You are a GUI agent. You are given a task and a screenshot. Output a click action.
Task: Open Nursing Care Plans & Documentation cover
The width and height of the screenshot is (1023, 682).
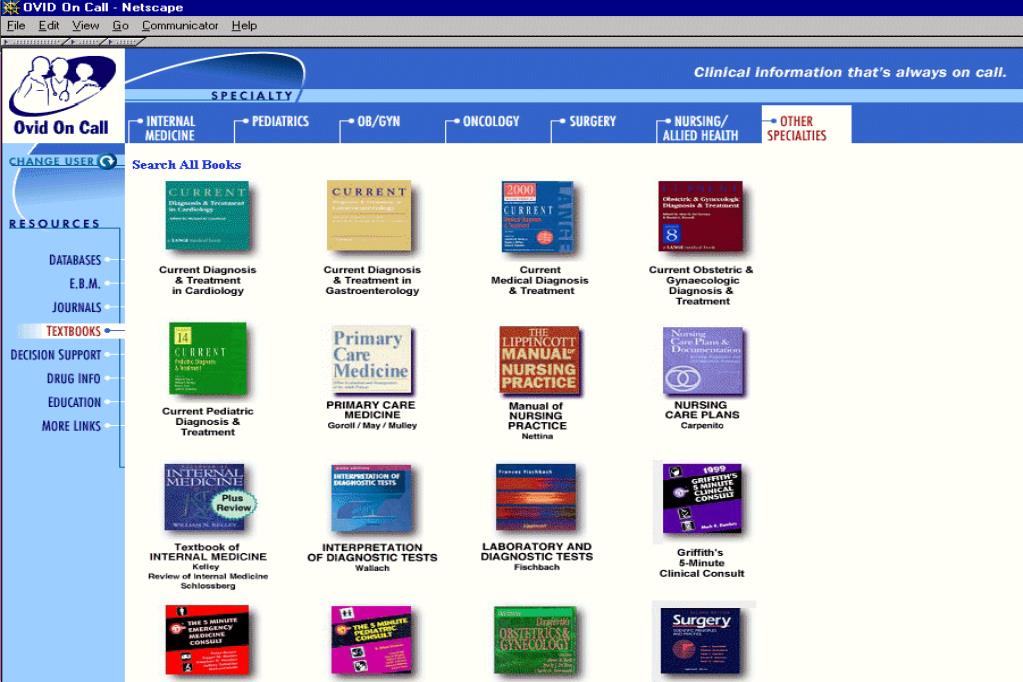point(703,361)
